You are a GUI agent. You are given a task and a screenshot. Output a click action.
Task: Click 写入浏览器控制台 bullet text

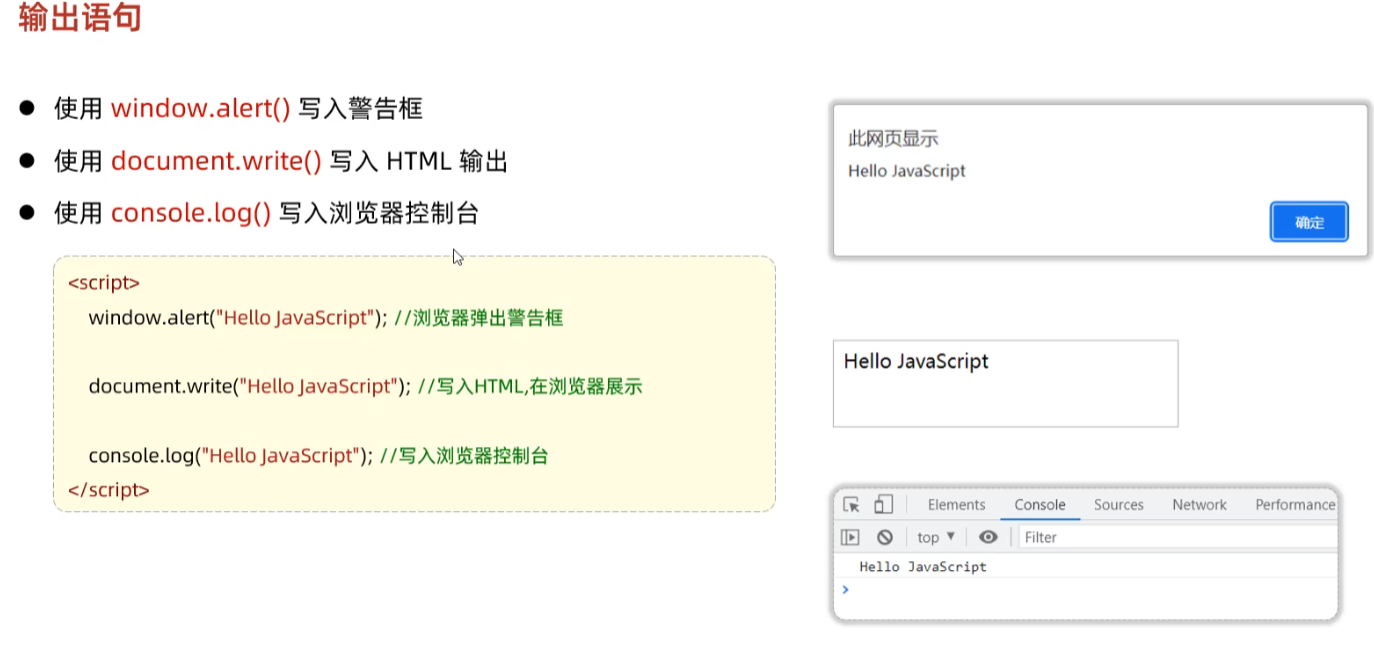coord(379,212)
